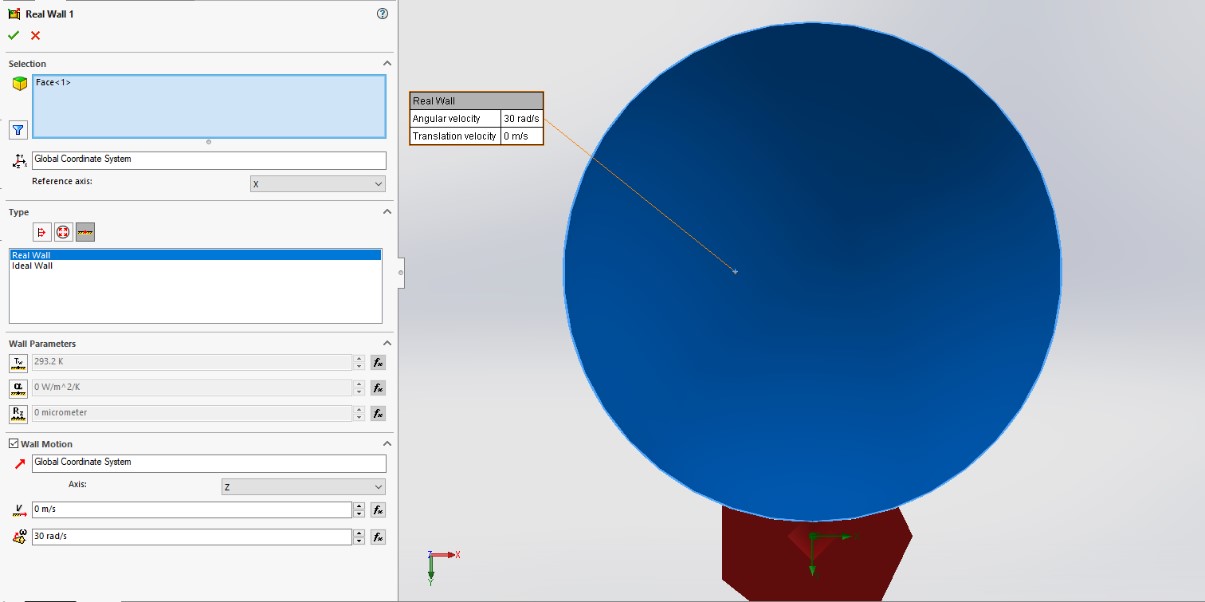Viewport: 1205px width, 602px height.
Task: Select the wall boundary condition type icon
Action: pos(85,232)
